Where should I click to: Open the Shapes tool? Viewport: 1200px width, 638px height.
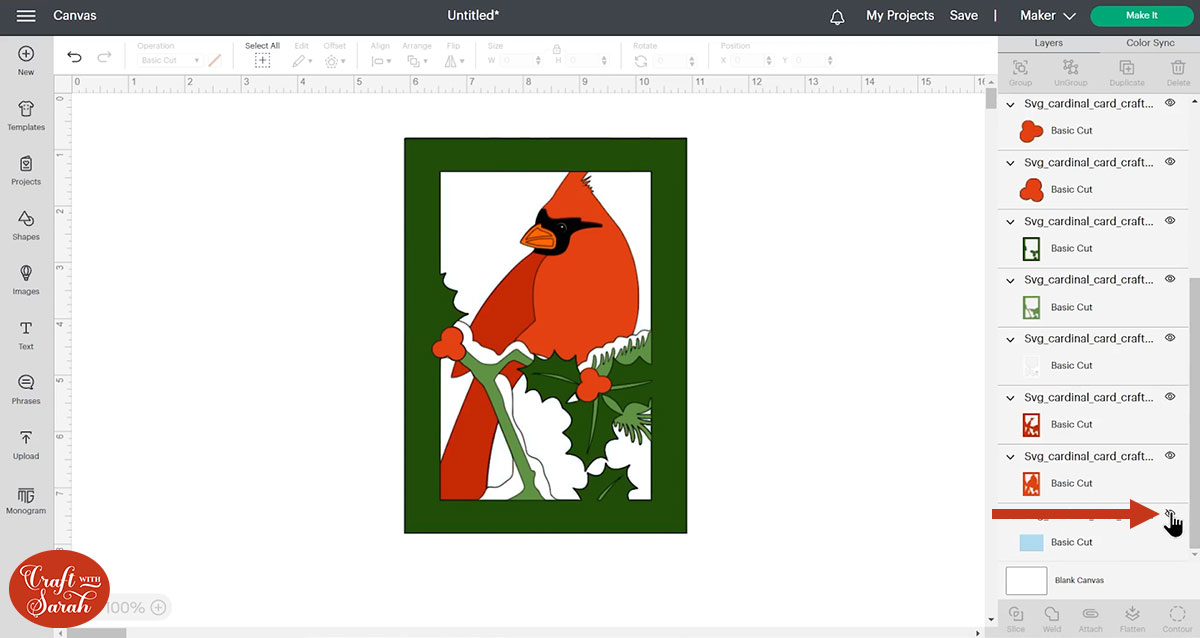(26, 224)
